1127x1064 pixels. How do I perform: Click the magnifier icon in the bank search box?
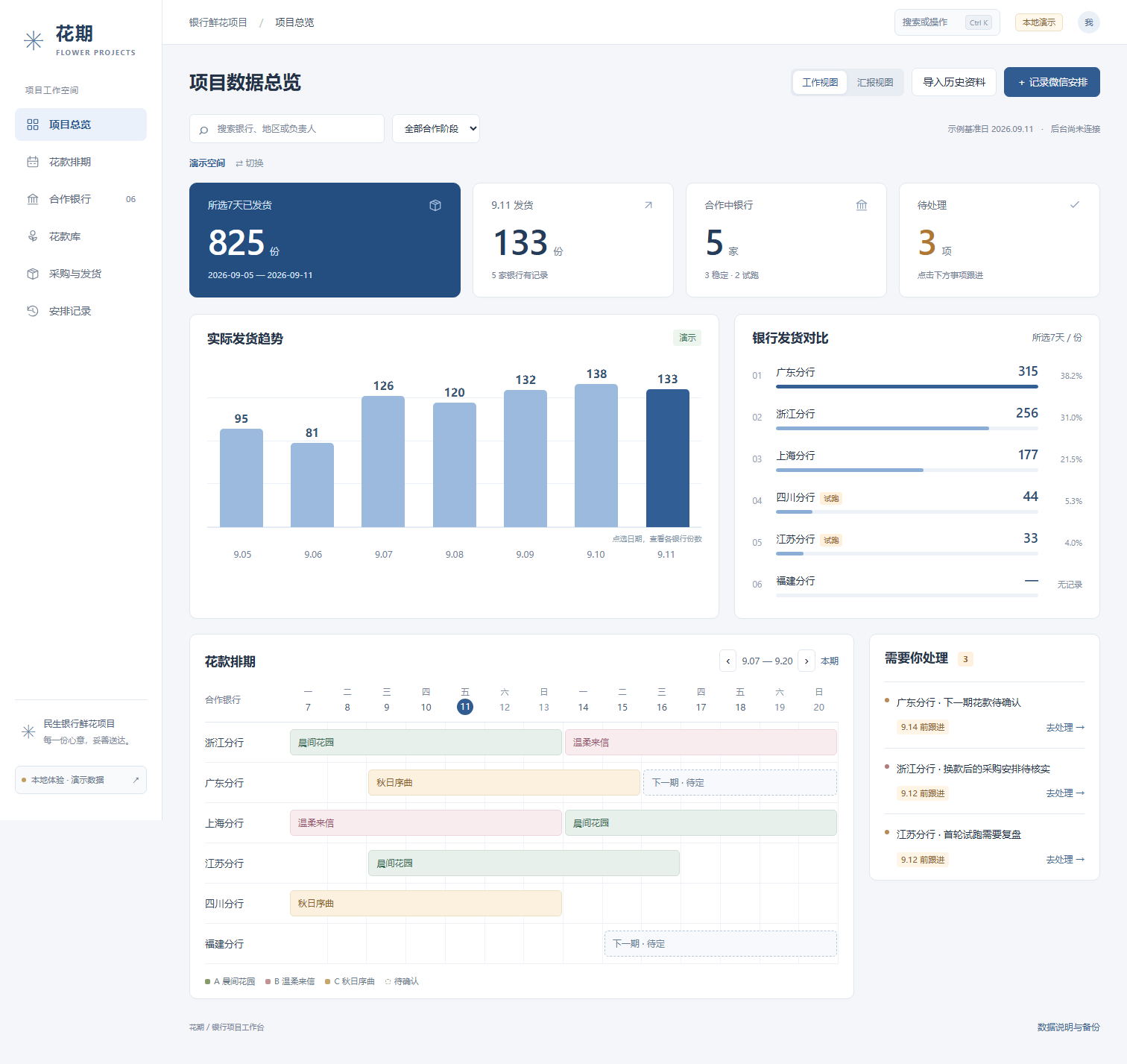tap(203, 130)
